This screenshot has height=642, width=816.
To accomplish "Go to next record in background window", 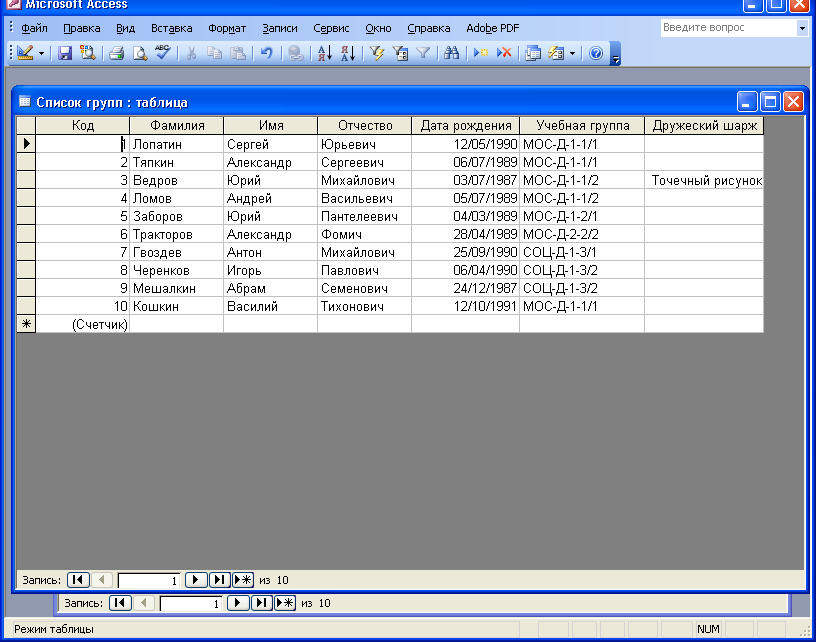I will point(238,603).
